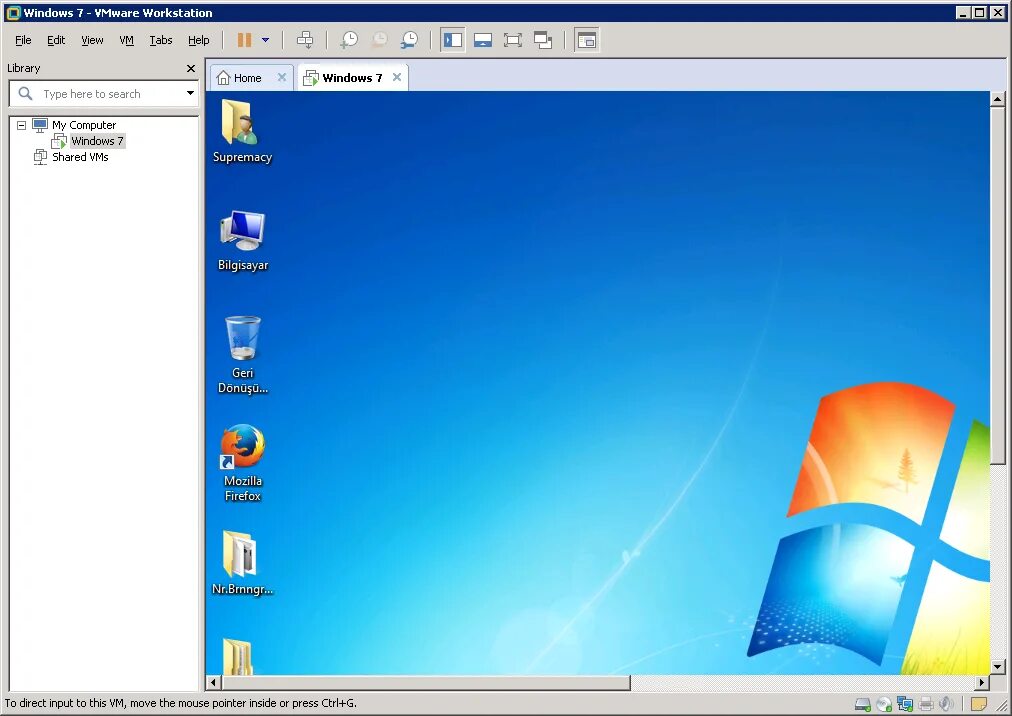Click the horizontal scrollbar right arrow

[982, 682]
